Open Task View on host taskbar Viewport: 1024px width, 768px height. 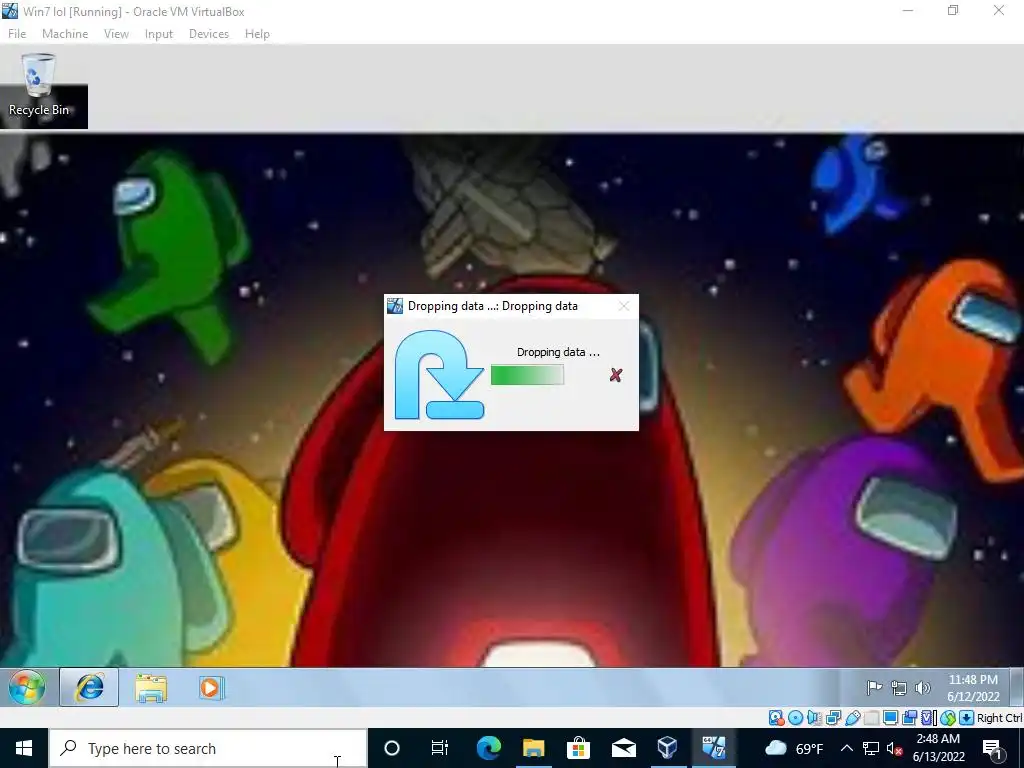coord(440,748)
